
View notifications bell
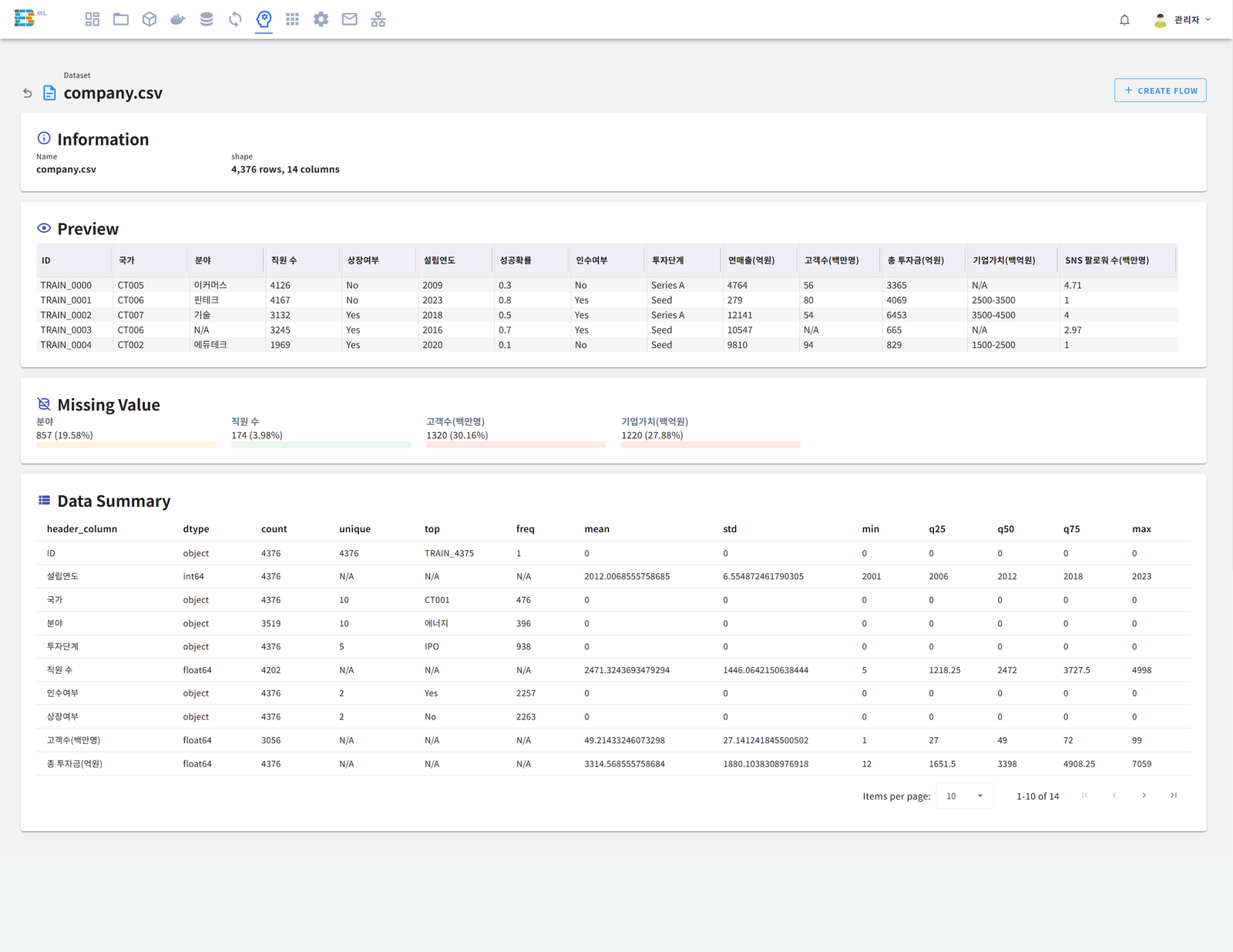pyautogui.click(x=1124, y=20)
